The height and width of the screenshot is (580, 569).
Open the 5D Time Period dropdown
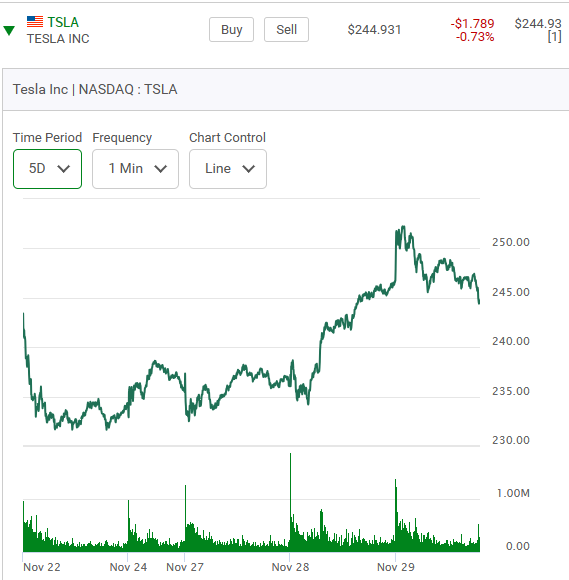(x=47, y=169)
